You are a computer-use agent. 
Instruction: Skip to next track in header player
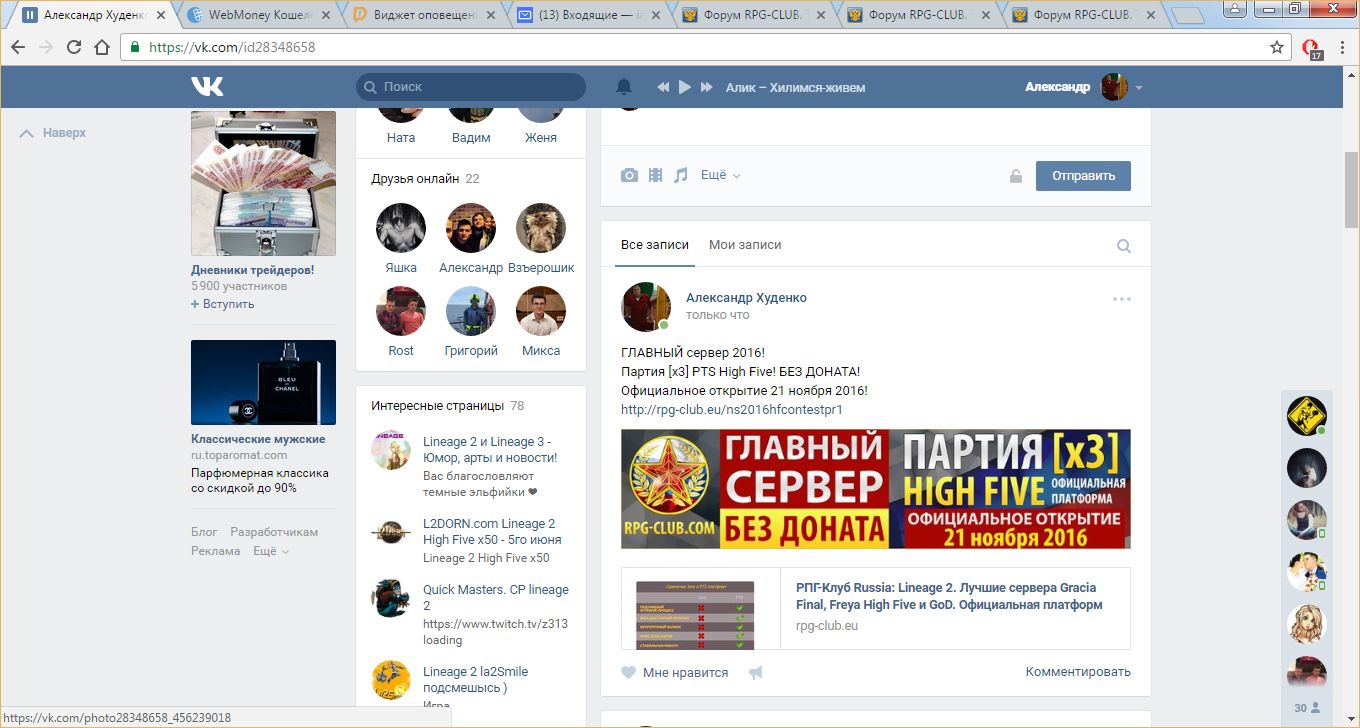click(x=707, y=88)
